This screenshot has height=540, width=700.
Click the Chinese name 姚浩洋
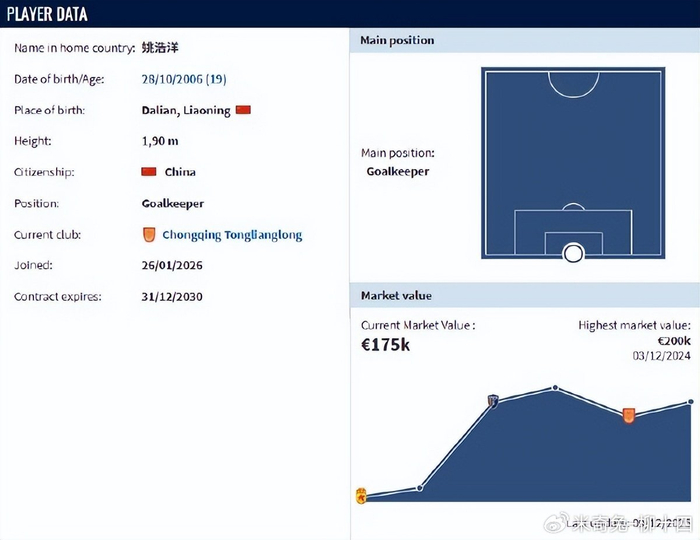(x=160, y=48)
